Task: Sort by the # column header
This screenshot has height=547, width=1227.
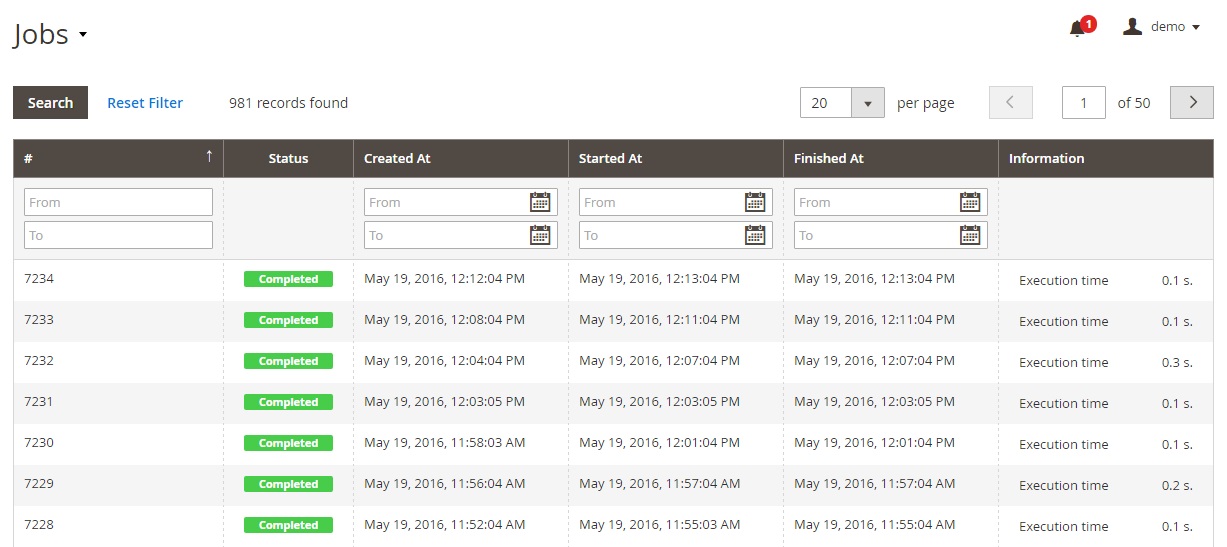Action: click(118, 158)
